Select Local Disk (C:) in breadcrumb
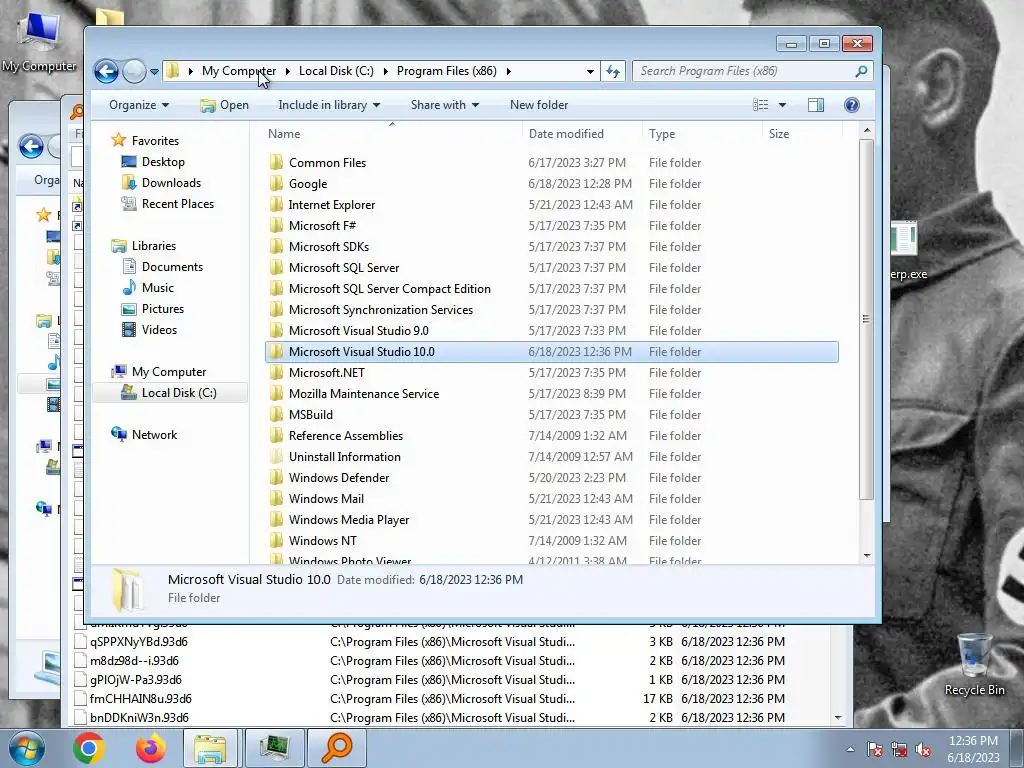This screenshot has height=768, width=1024. click(x=336, y=71)
